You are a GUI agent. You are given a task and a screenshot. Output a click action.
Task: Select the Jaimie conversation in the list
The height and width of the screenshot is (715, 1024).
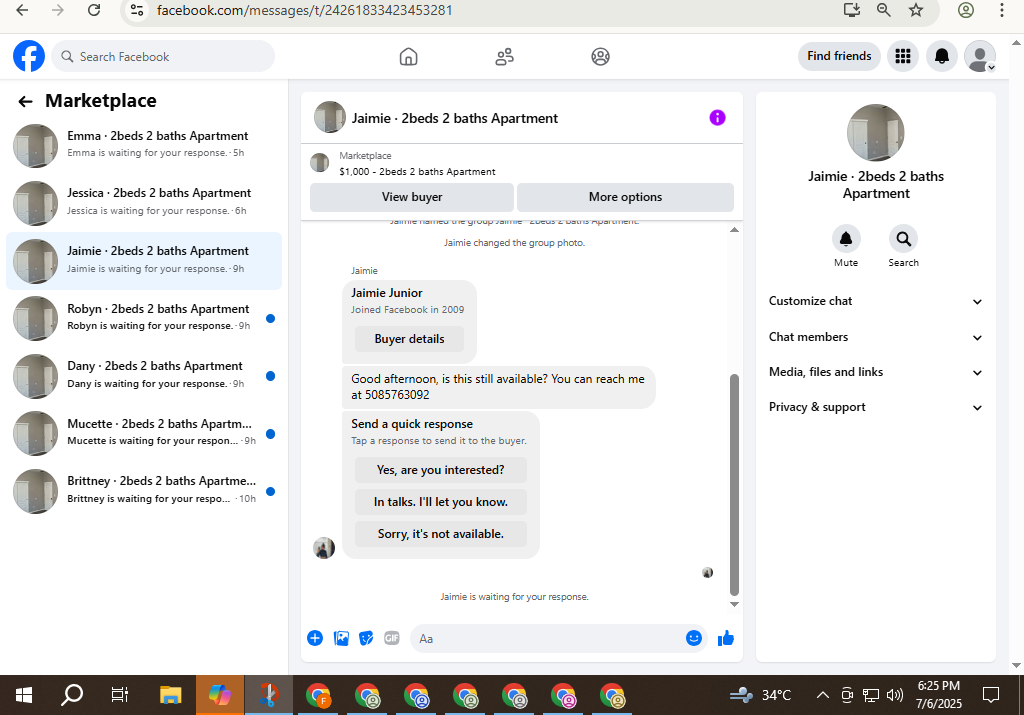click(x=144, y=261)
